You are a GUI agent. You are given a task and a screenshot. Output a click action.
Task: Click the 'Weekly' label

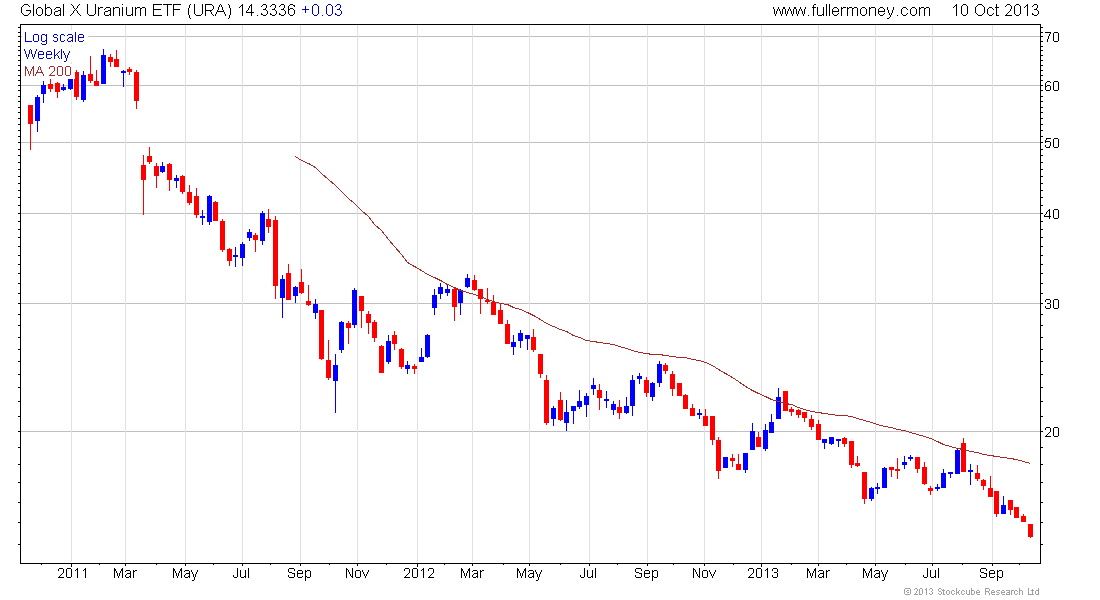coord(47,54)
